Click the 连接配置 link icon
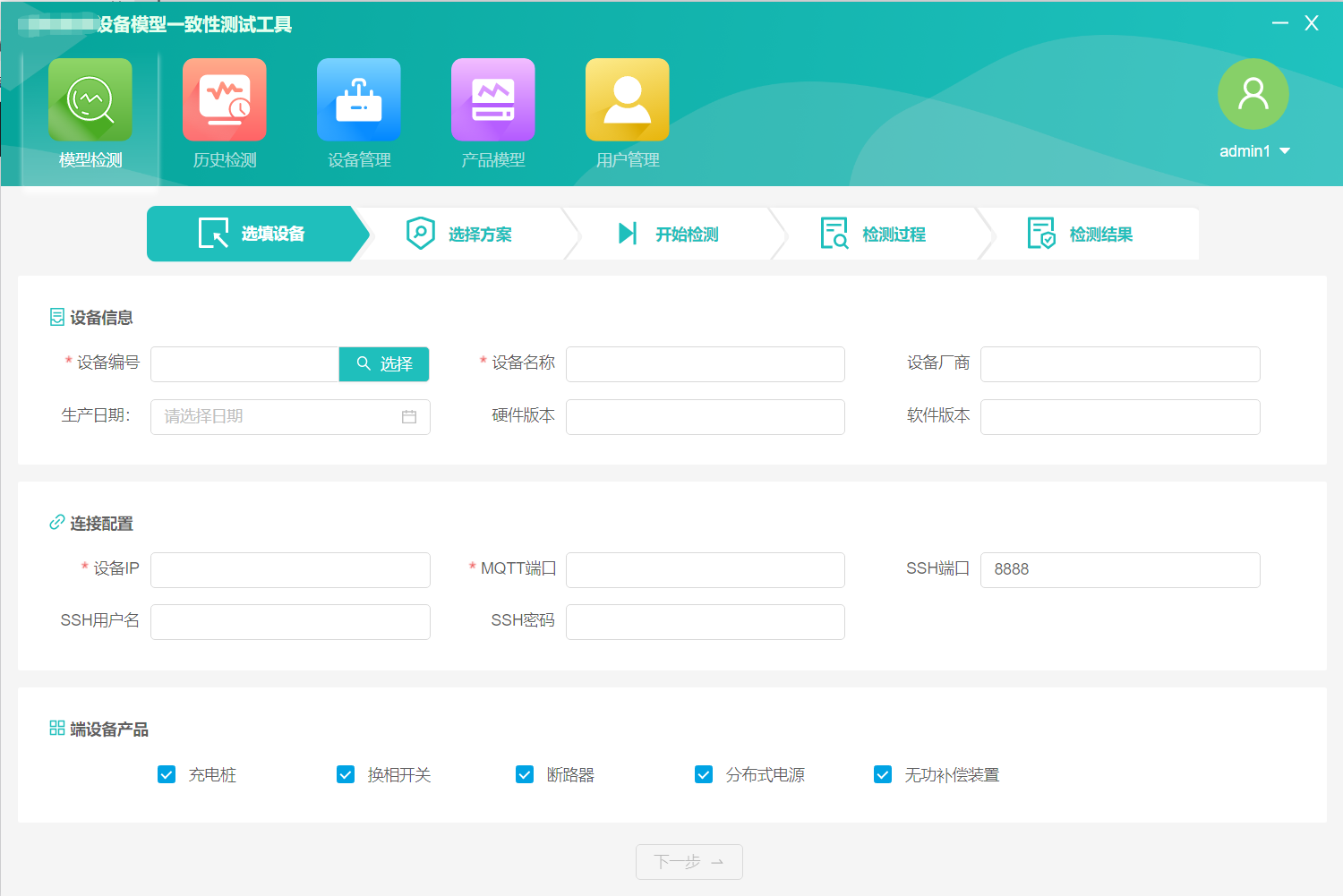This screenshot has width=1343, height=896. [57, 522]
